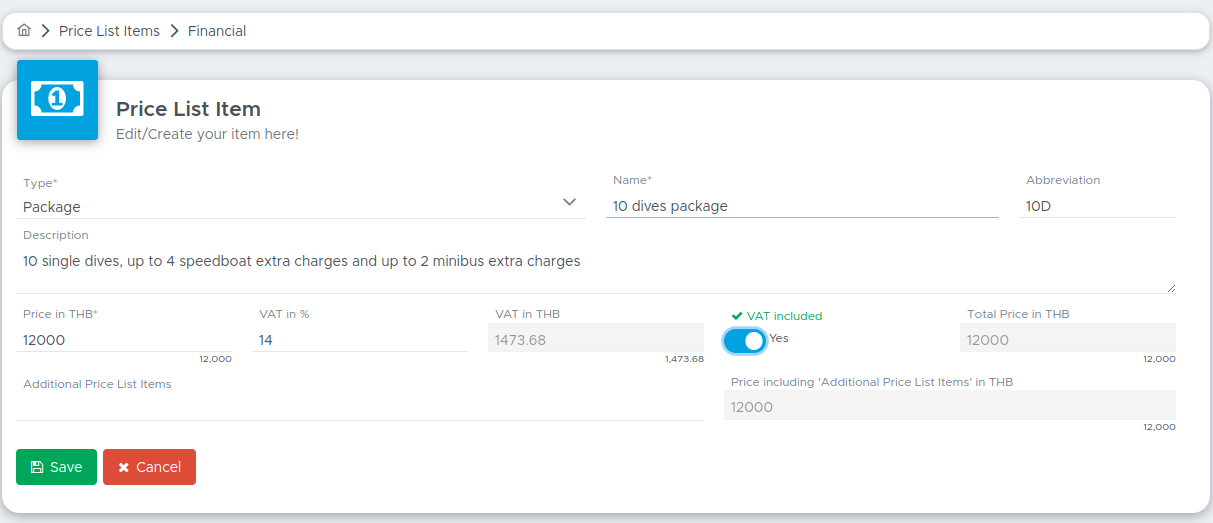Cancel editing the price list item
The height and width of the screenshot is (523, 1213).
coord(149,467)
